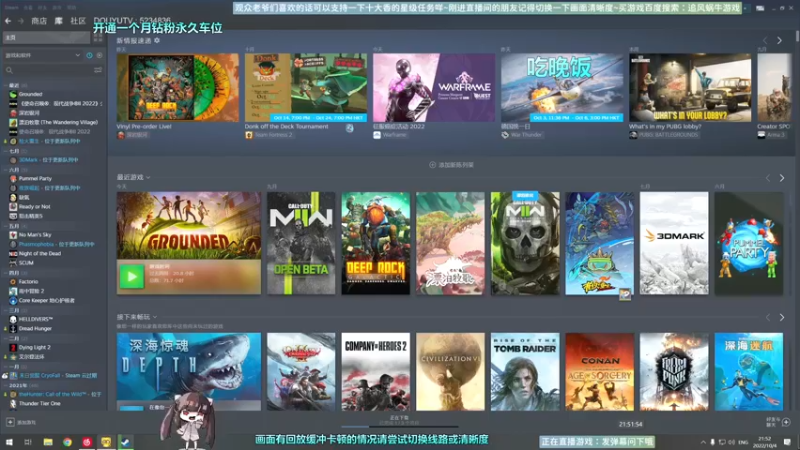Switch to the grid collections view icon
The height and width of the screenshot is (450, 800).
pos(98,38)
